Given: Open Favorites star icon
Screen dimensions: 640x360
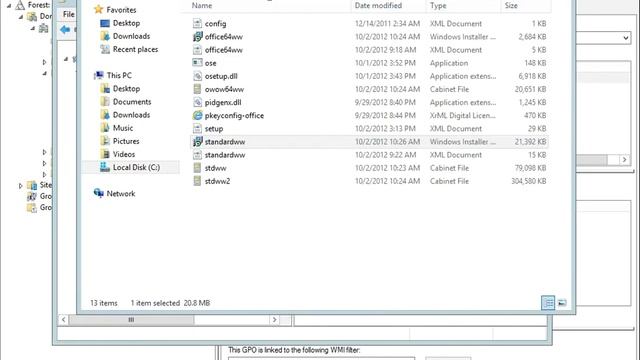Looking at the screenshot, I should [x=98, y=9].
